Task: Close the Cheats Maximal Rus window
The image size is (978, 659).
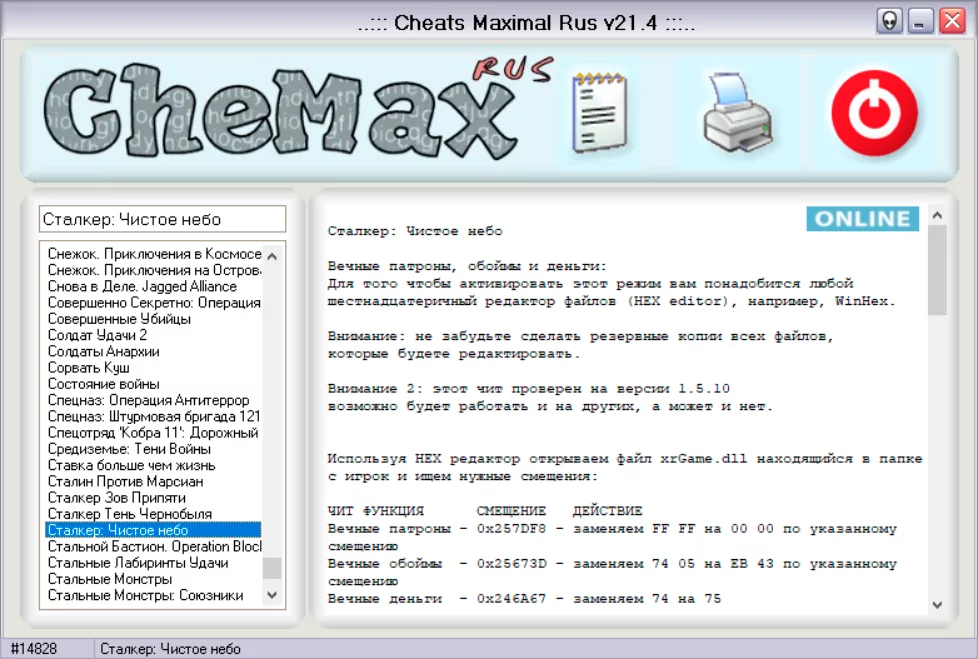Action: click(x=952, y=21)
